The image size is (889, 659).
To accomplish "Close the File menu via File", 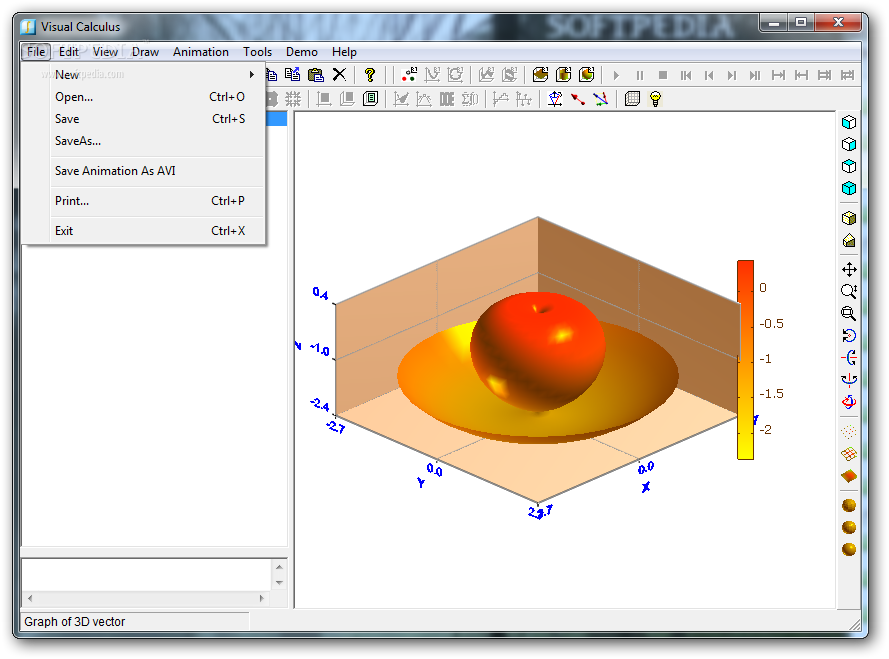I will [36, 52].
